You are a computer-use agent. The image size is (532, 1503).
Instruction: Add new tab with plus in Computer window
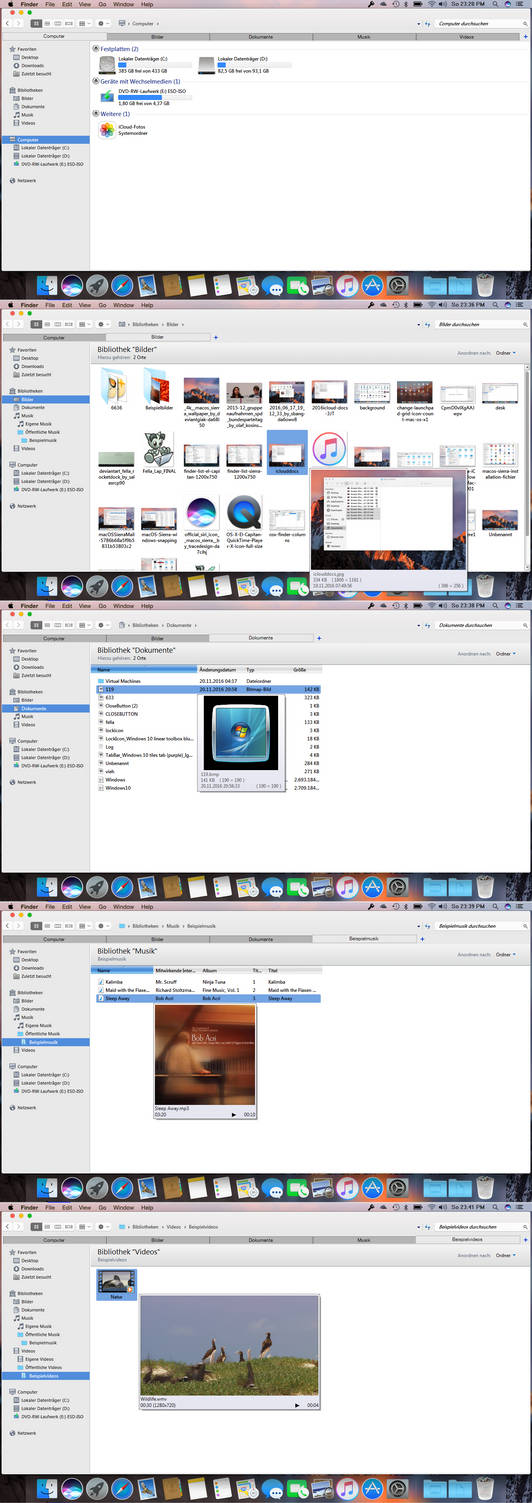(526, 36)
